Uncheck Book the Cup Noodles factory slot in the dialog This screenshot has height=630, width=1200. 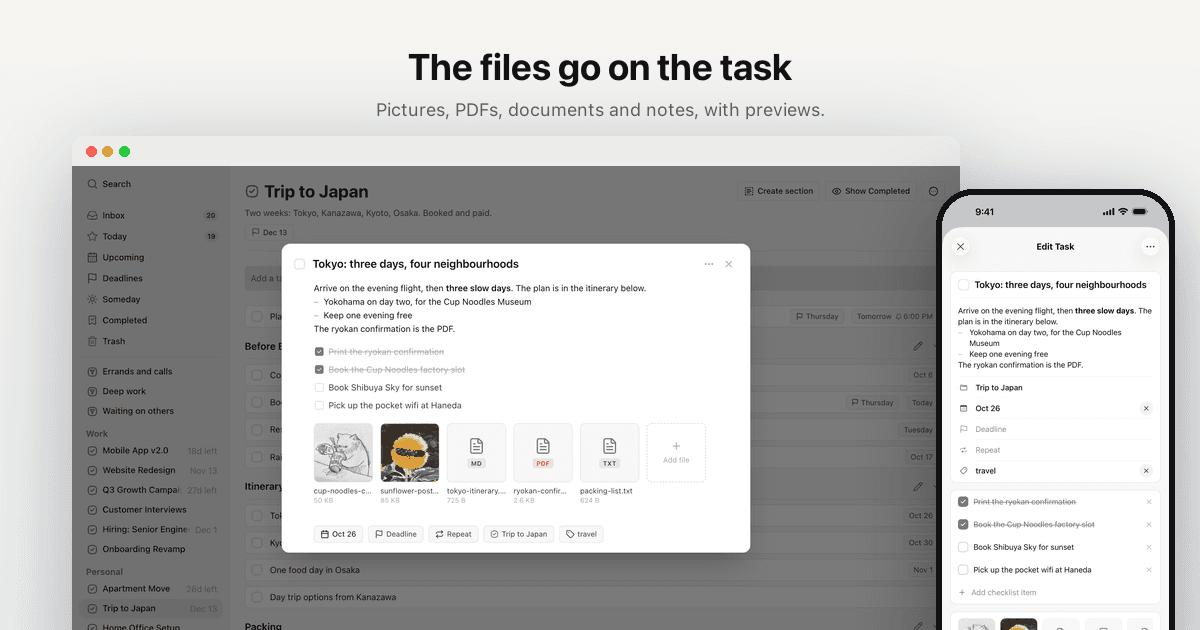tap(319, 370)
